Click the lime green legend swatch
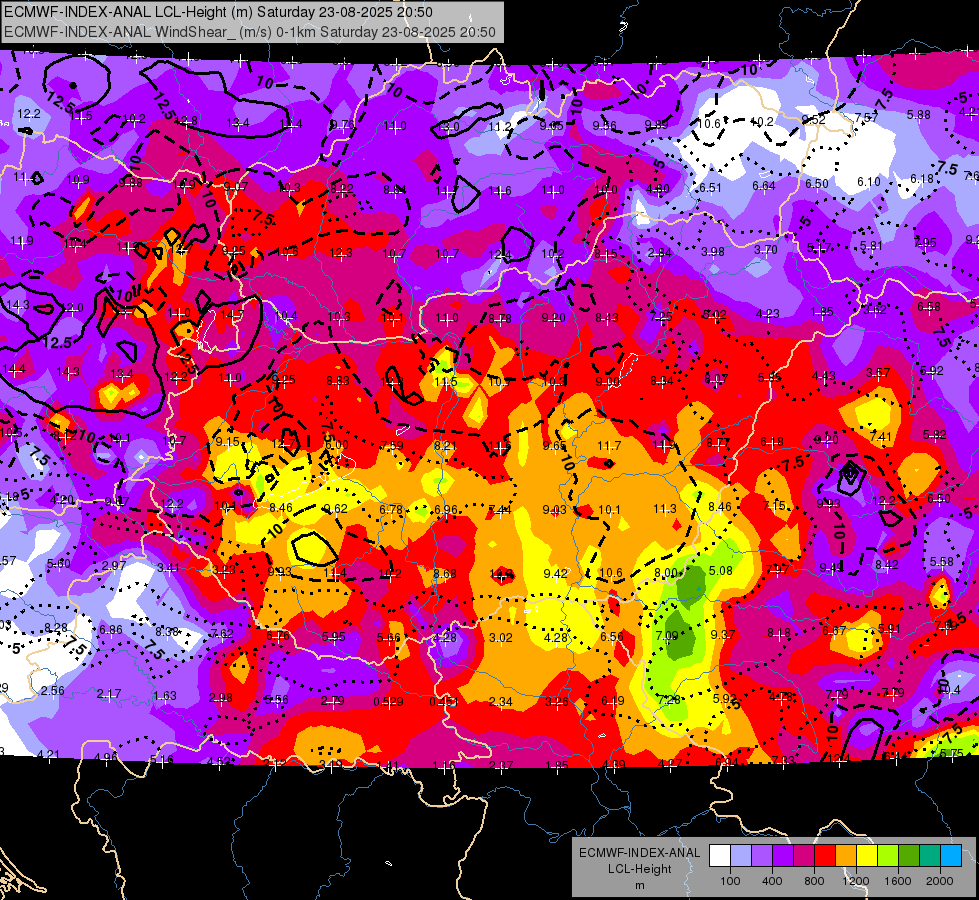The image size is (979, 900). click(x=888, y=856)
